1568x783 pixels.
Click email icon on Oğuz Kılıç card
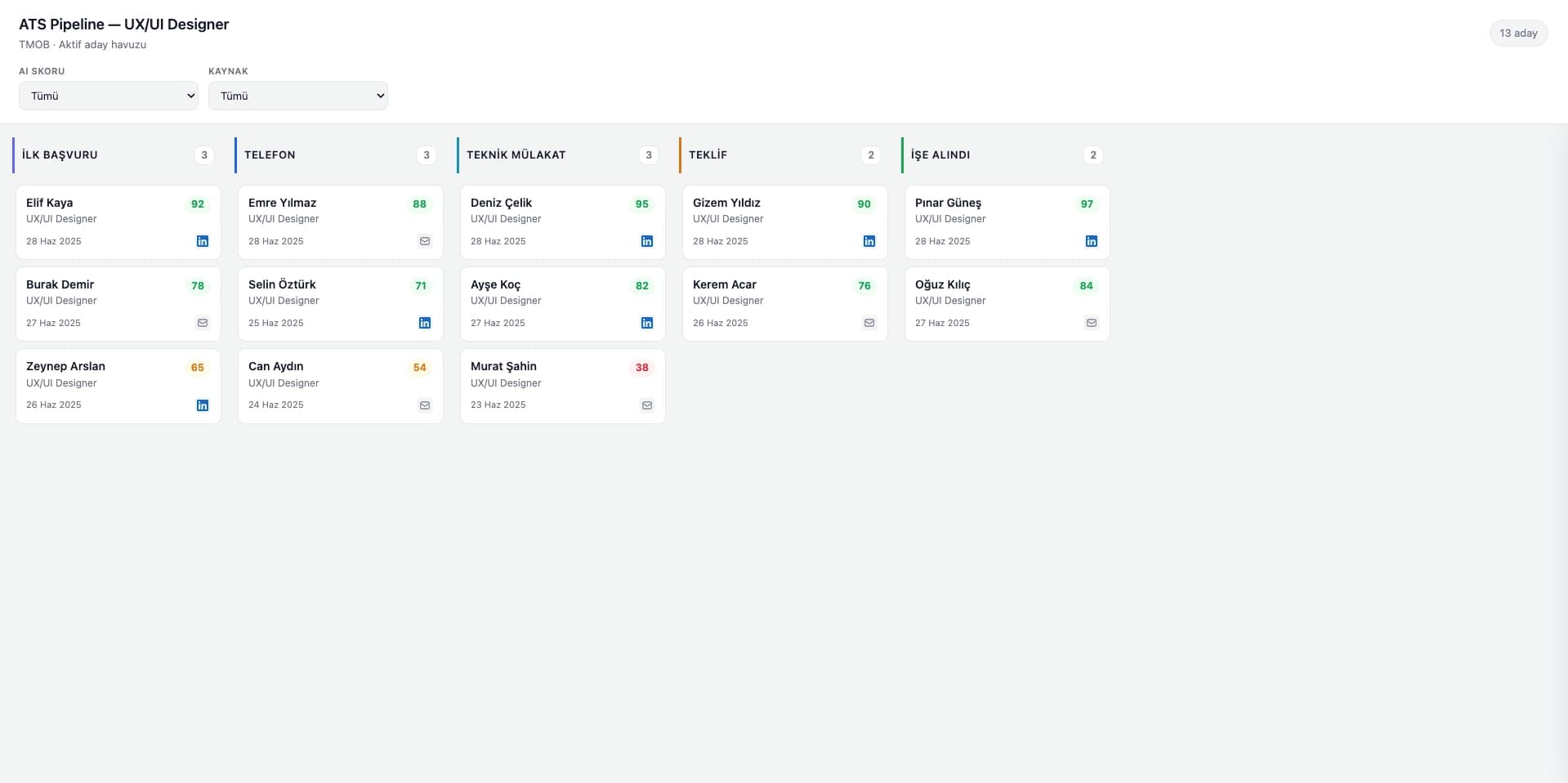1092,323
